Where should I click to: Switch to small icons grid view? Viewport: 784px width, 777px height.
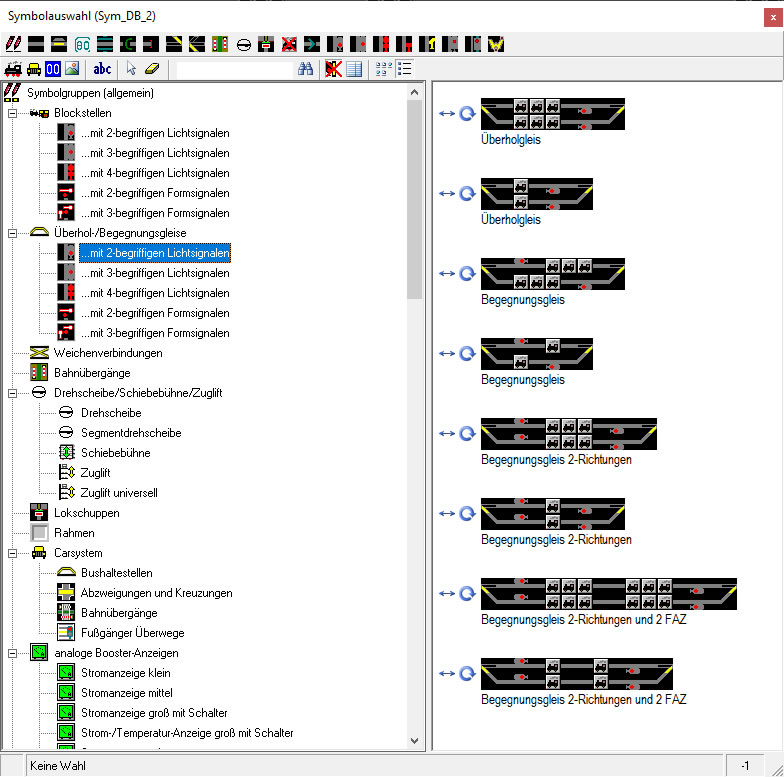382,69
